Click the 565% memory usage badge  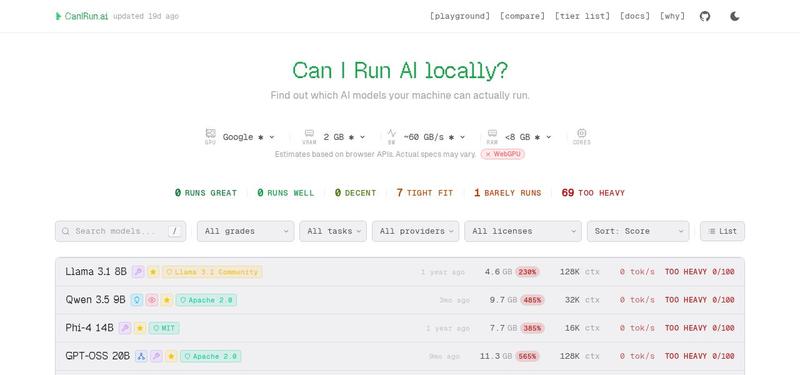tap(528, 356)
